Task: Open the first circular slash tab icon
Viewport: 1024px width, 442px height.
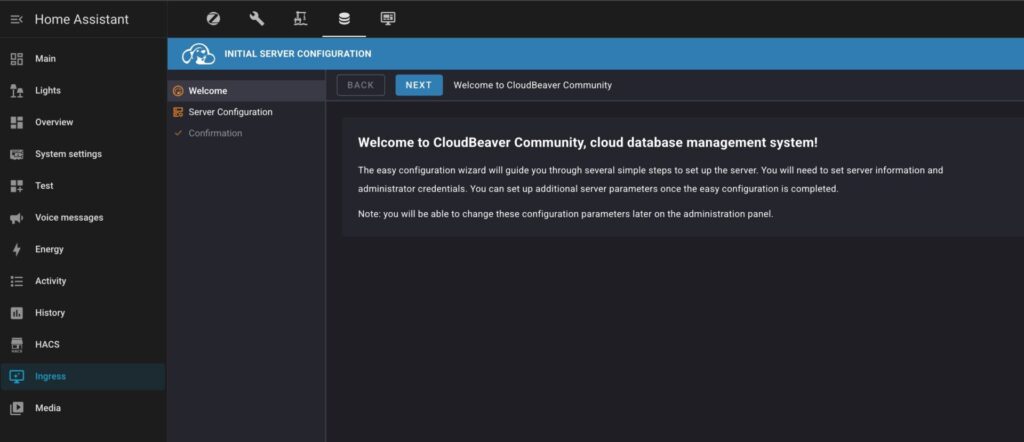Action: [x=213, y=18]
